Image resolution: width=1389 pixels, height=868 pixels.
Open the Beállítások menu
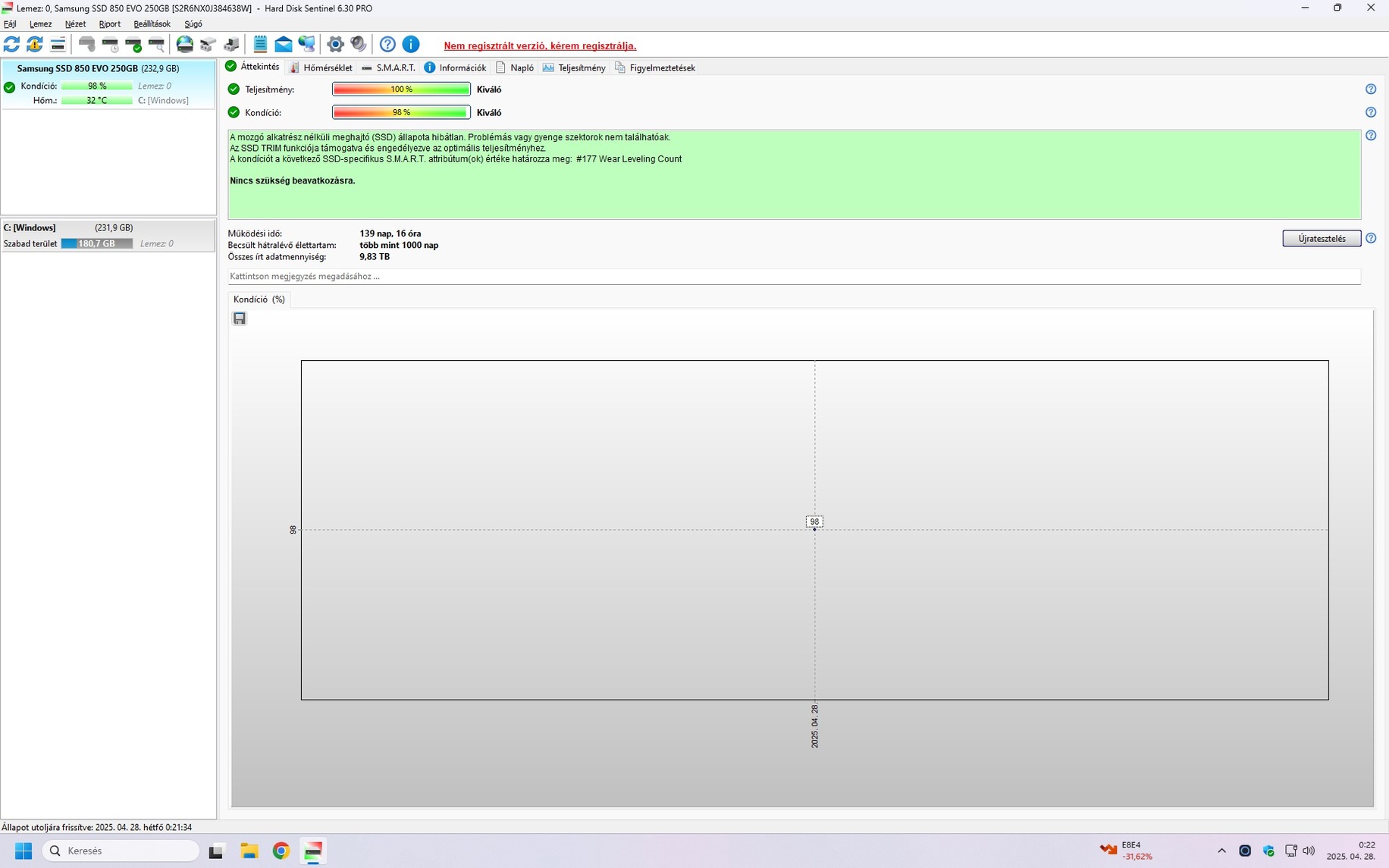coord(152,24)
